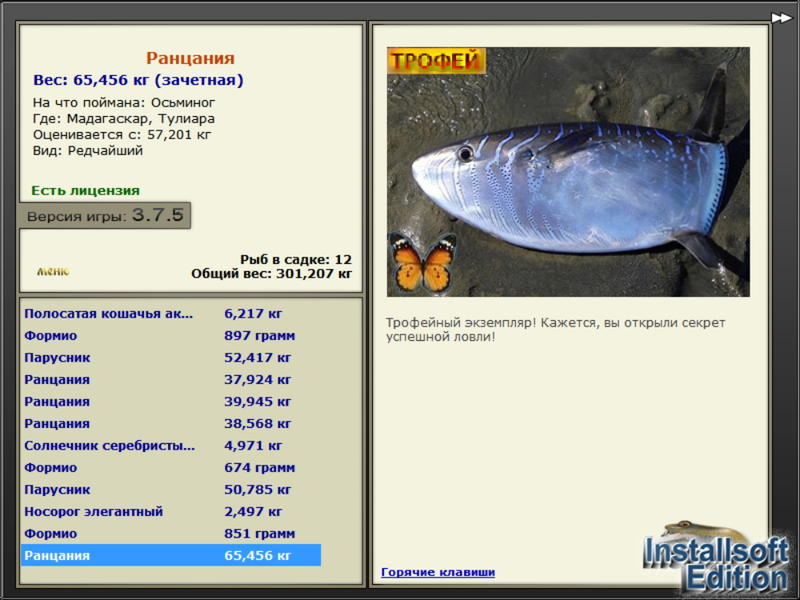Select the Парусник 50,785 кг row

171,489
